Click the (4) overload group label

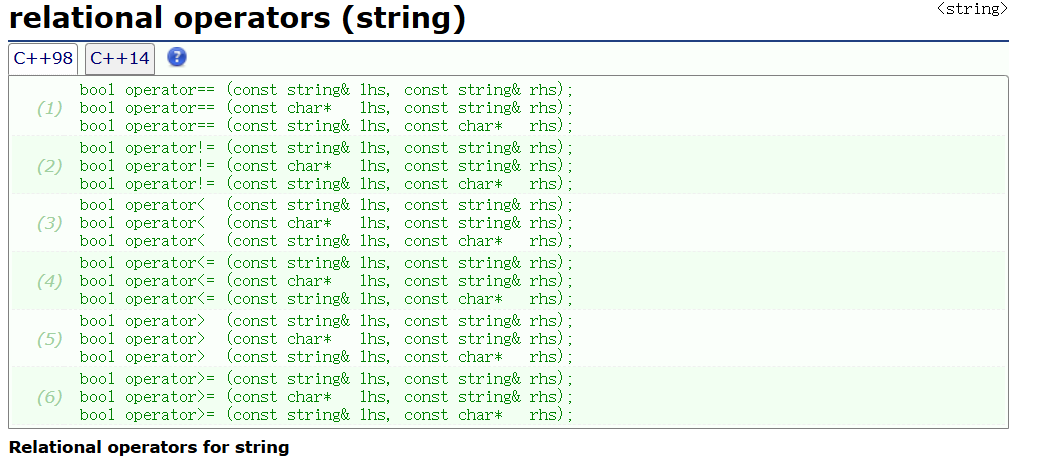click(50, 281)
